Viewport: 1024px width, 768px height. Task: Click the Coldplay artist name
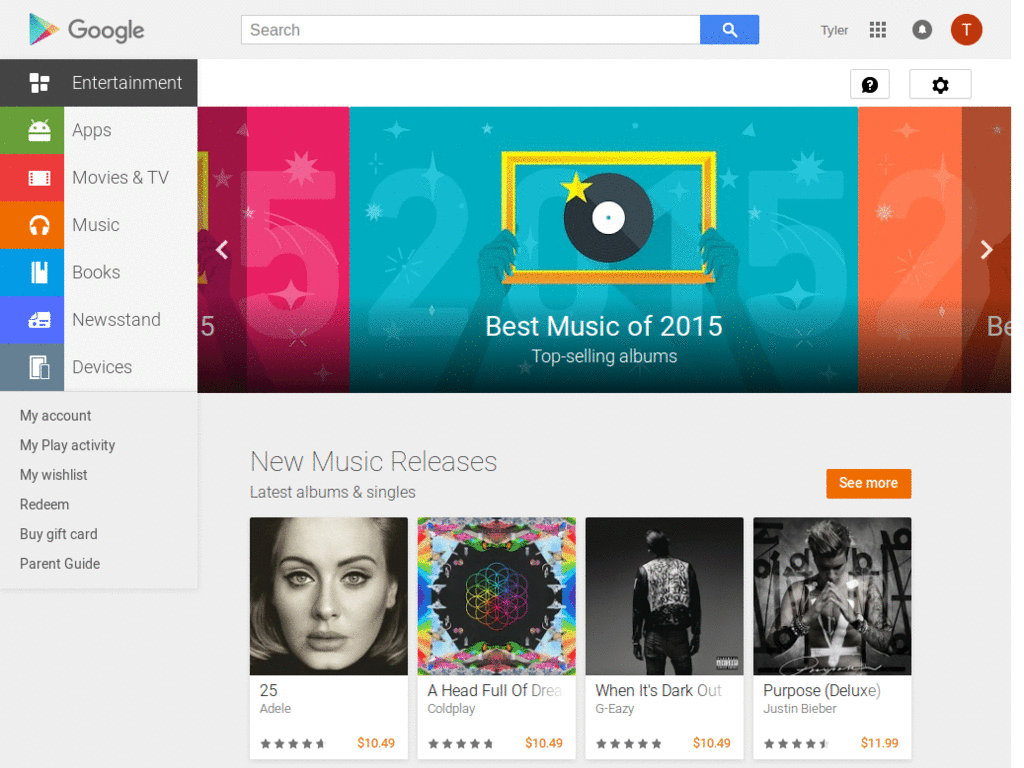(x=451, y=709)
